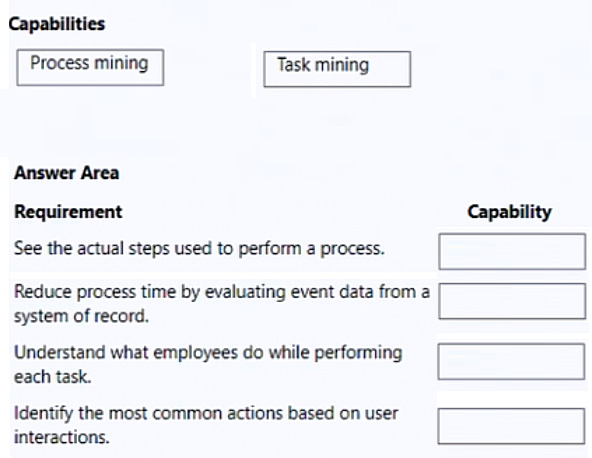
Task: Click the Requirement column header
Action: click(68, 211)
